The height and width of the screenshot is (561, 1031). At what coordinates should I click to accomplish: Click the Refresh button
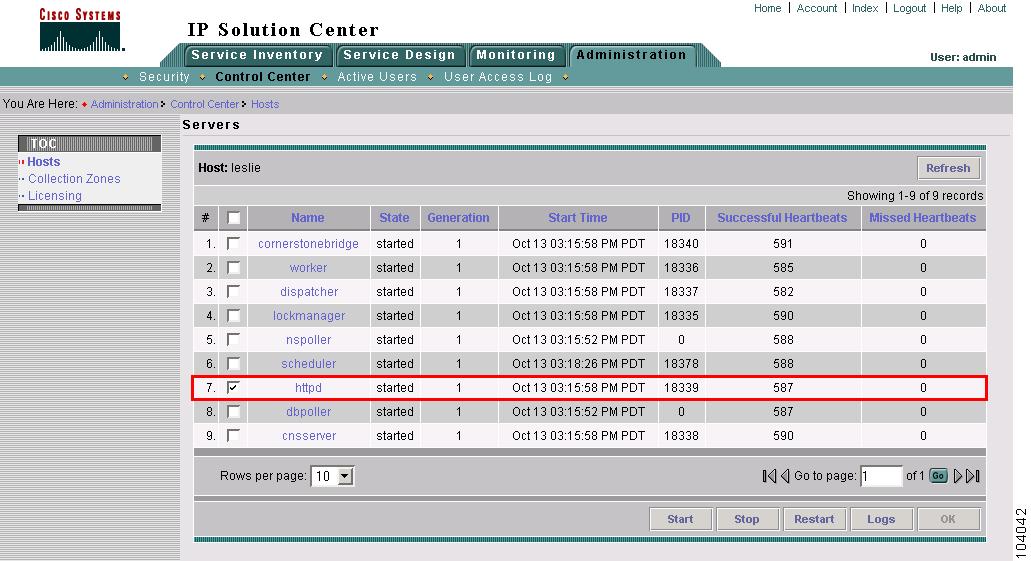(x=948, y=168)
